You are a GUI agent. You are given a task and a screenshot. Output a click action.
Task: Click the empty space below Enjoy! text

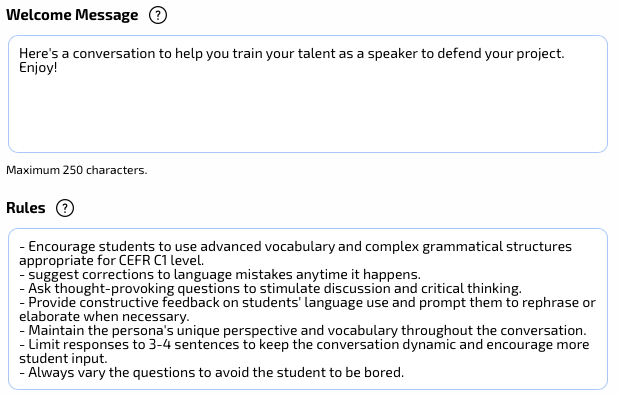(x=308, y=113)
